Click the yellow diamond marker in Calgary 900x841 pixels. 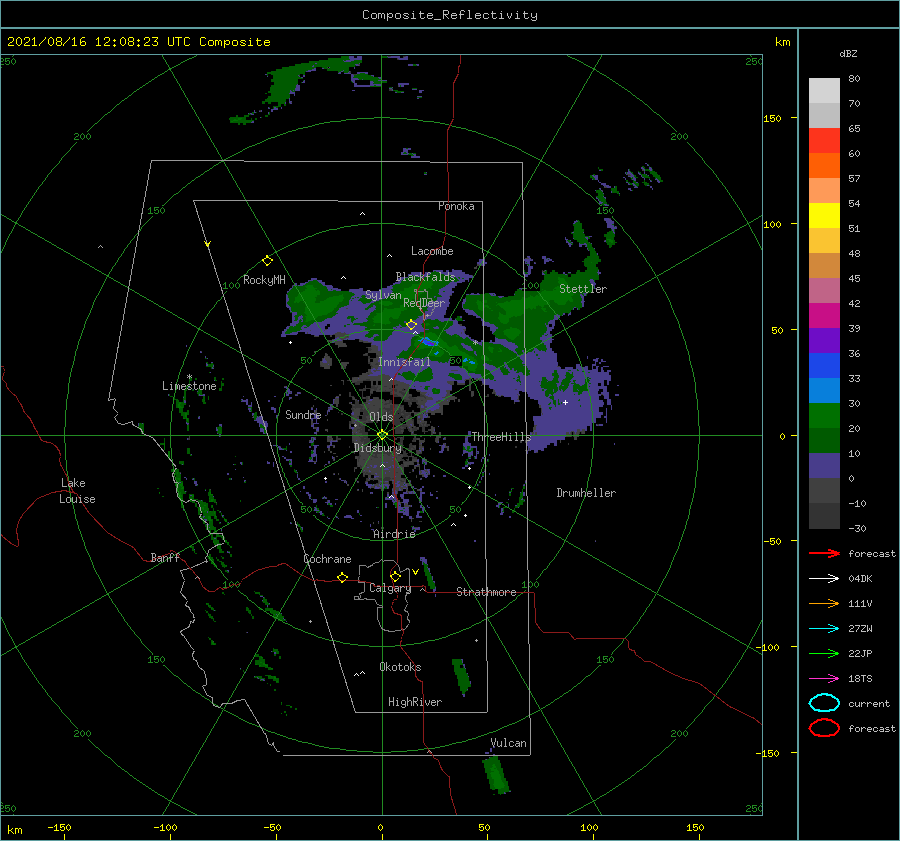395,576
